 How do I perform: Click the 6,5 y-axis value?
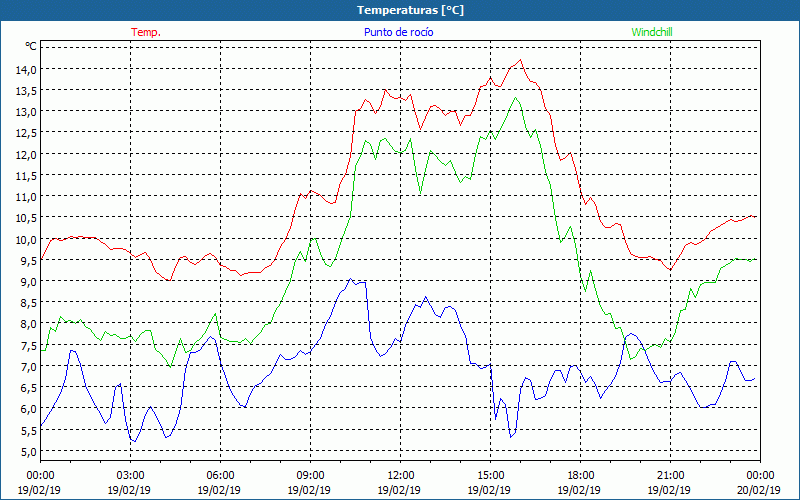(x=28, y=388)
